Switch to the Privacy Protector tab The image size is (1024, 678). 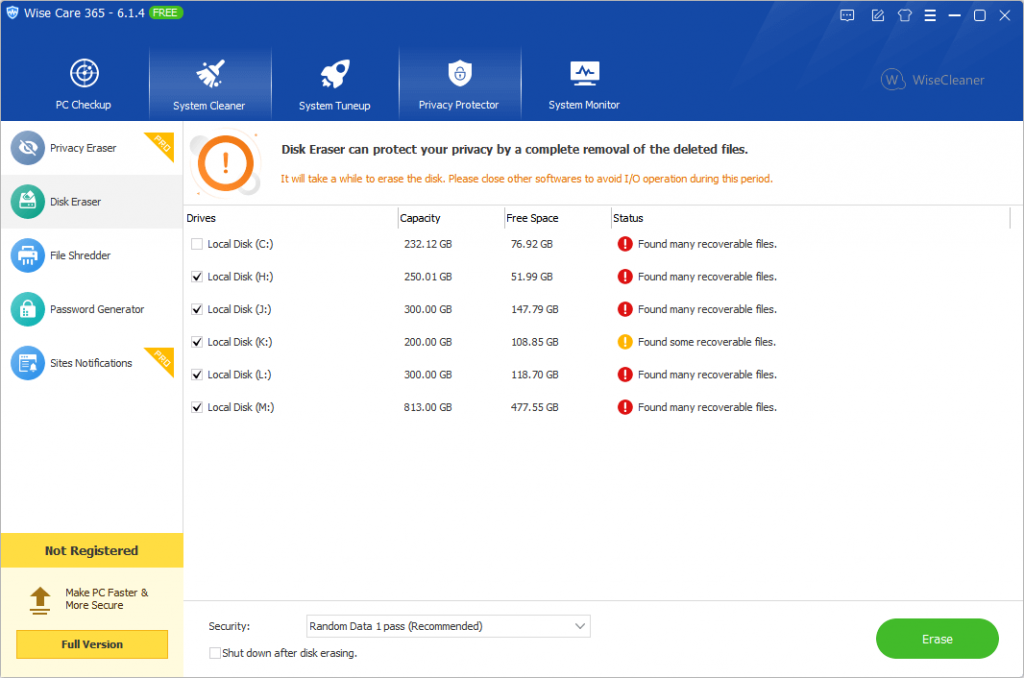pos(459,85)
